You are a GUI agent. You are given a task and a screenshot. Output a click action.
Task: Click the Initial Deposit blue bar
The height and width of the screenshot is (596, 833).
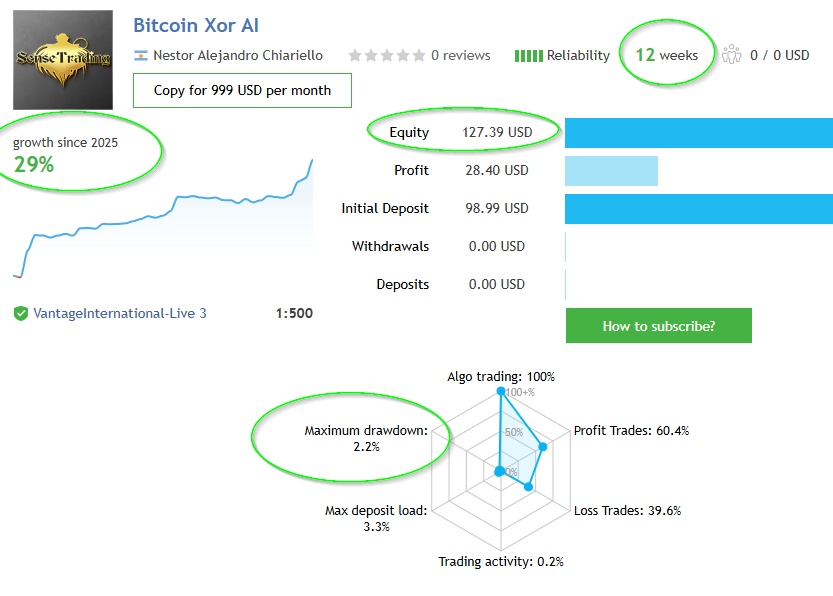point(698,209)
